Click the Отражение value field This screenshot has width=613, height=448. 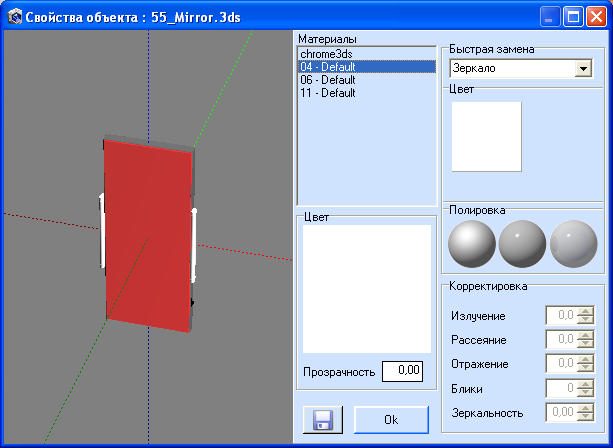(561, 364)
